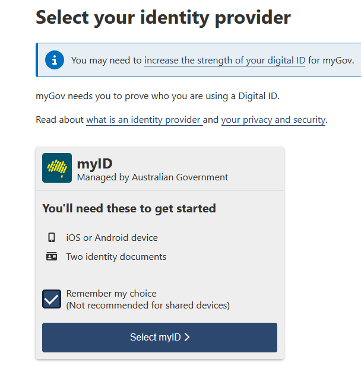Click the identity card documents icon
362x370 pixels.
(x=51, y=257)
